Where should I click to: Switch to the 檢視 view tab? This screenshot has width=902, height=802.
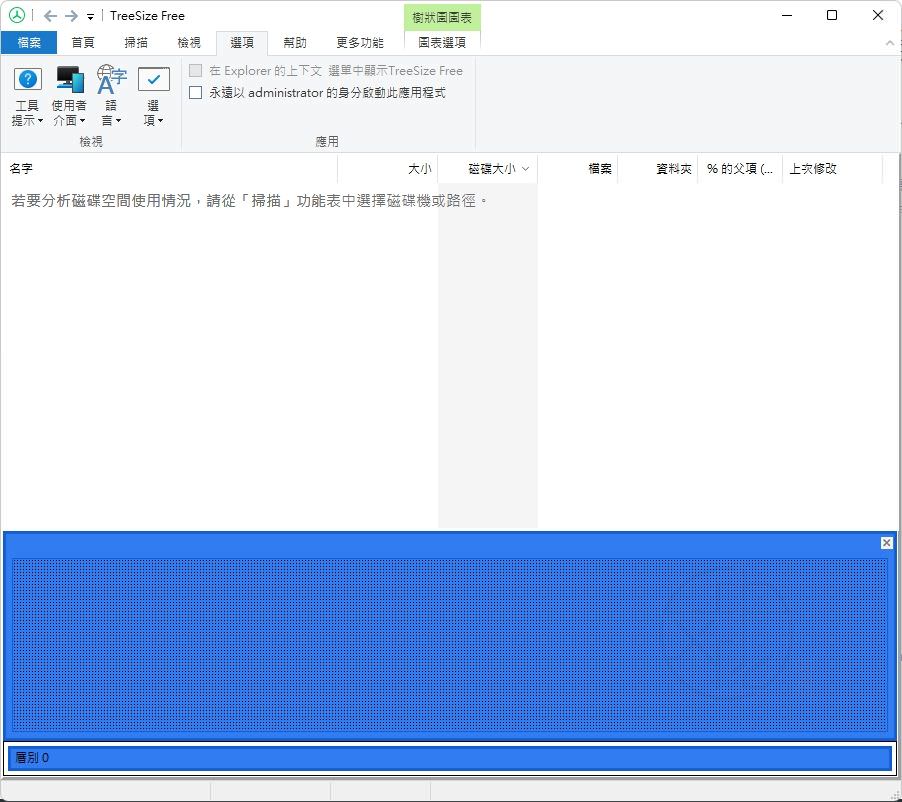tap(189, 43)
